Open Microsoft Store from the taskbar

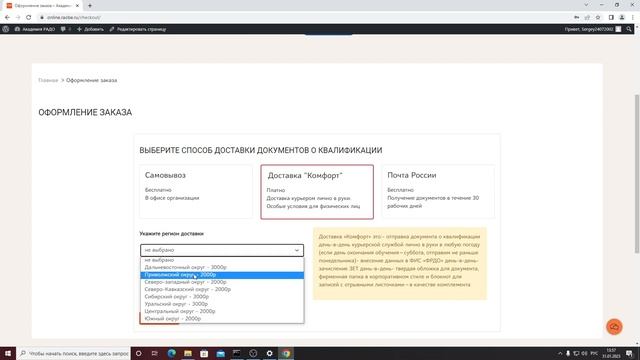click(204, 353)
